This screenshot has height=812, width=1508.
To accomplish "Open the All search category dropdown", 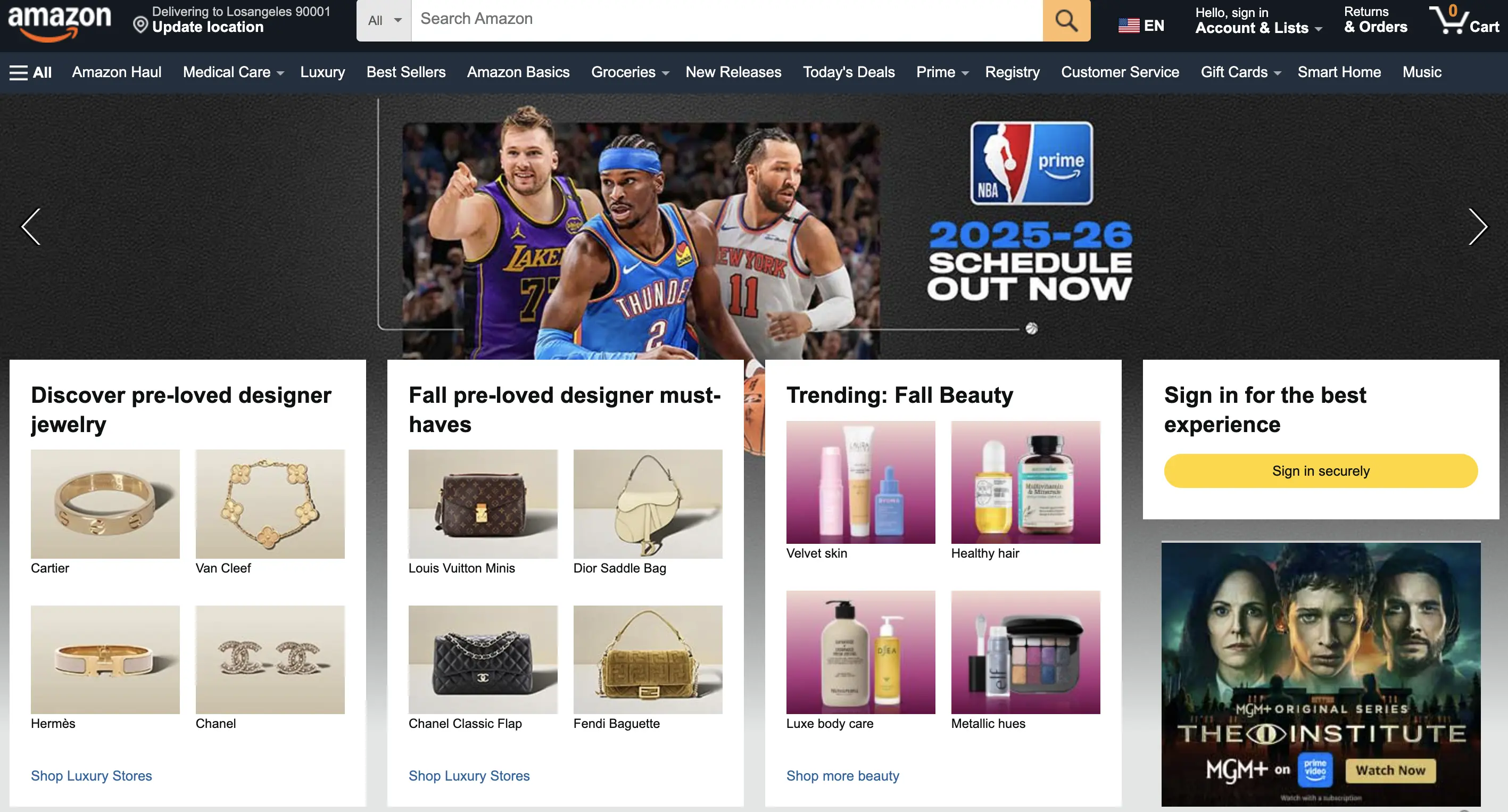I will (384, 21).
